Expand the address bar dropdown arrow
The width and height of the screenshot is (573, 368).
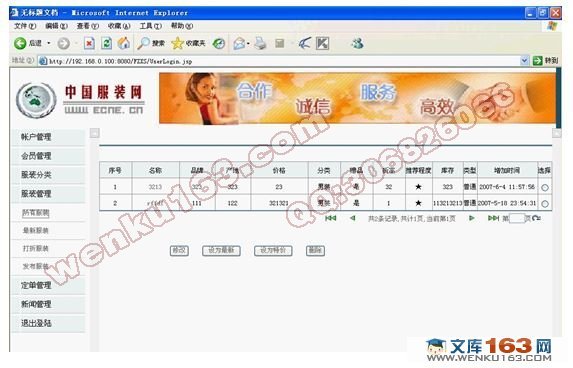(524, 61)
